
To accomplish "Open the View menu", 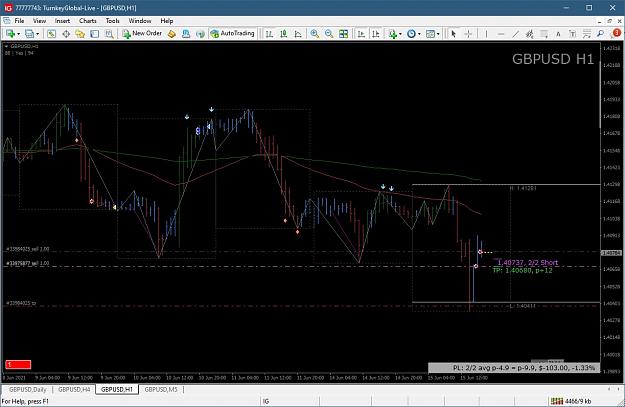I will [x=39, y=21].
